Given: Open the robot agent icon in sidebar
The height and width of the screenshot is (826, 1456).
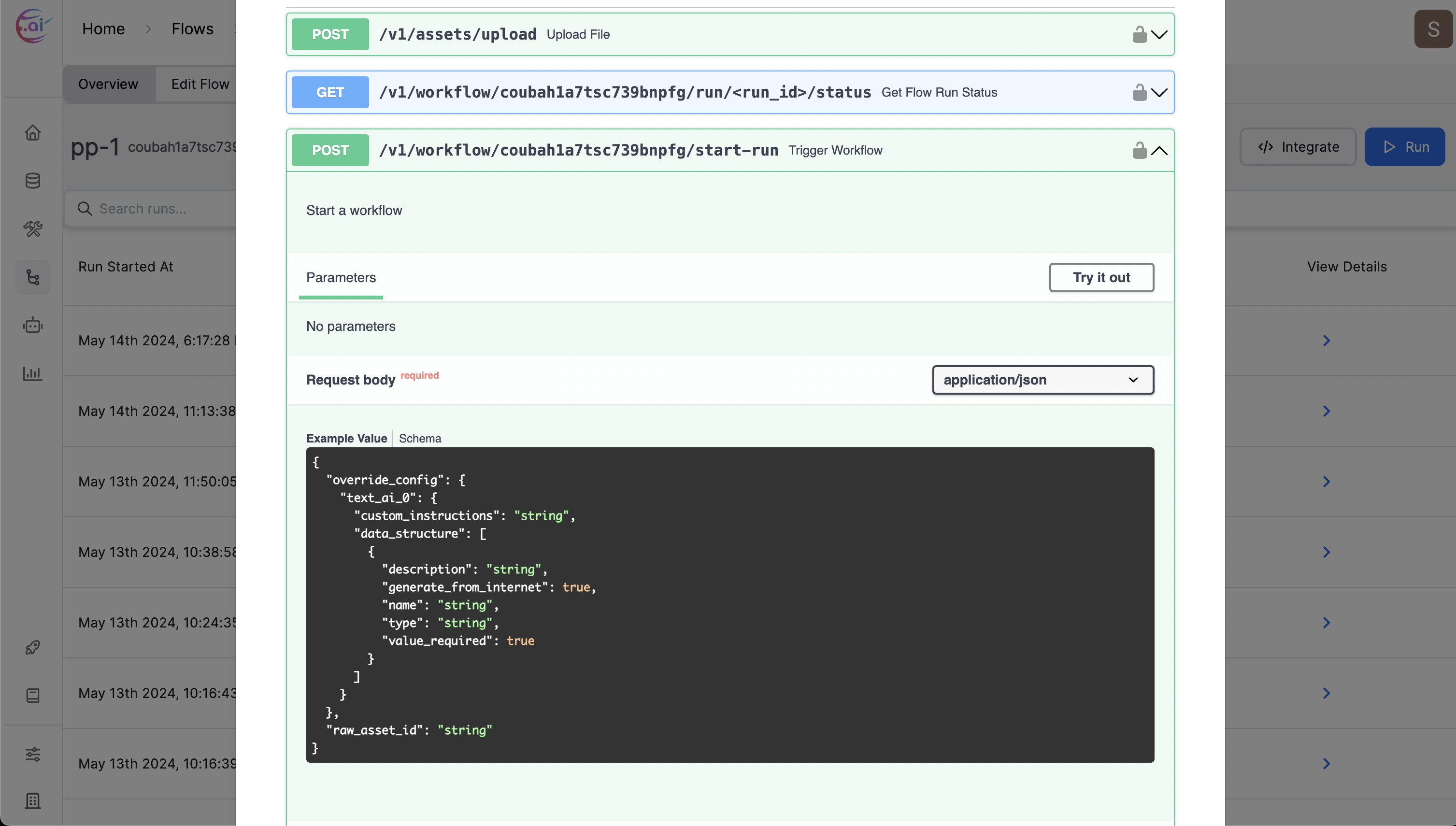Looking at the screenshot, I should (33, 325).
